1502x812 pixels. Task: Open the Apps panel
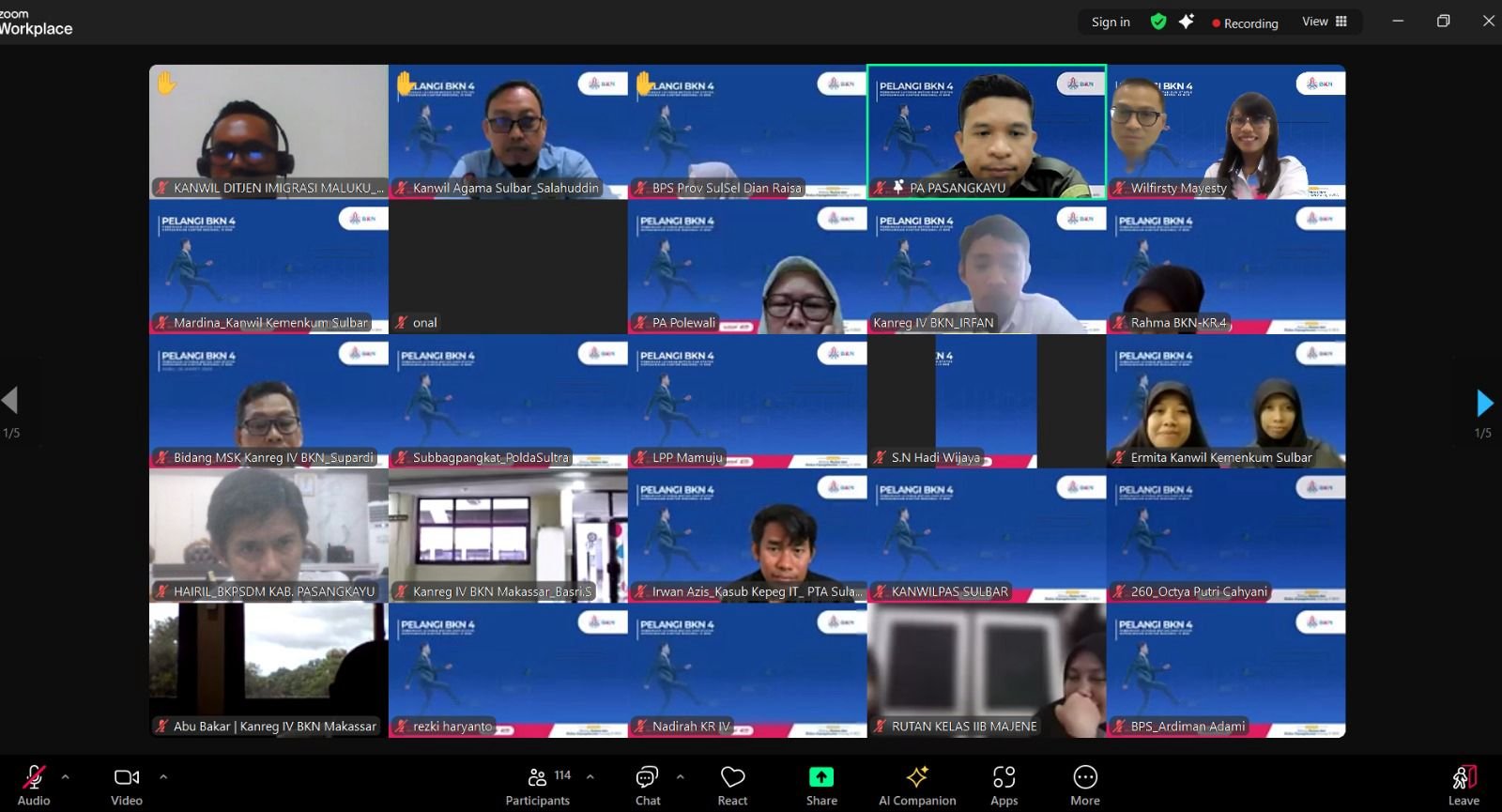tap(1004, 786)
